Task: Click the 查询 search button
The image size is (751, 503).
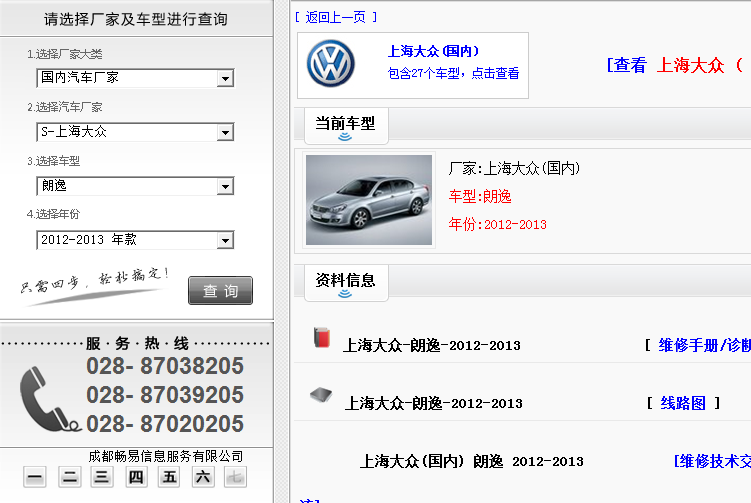Action: point(220,290)
